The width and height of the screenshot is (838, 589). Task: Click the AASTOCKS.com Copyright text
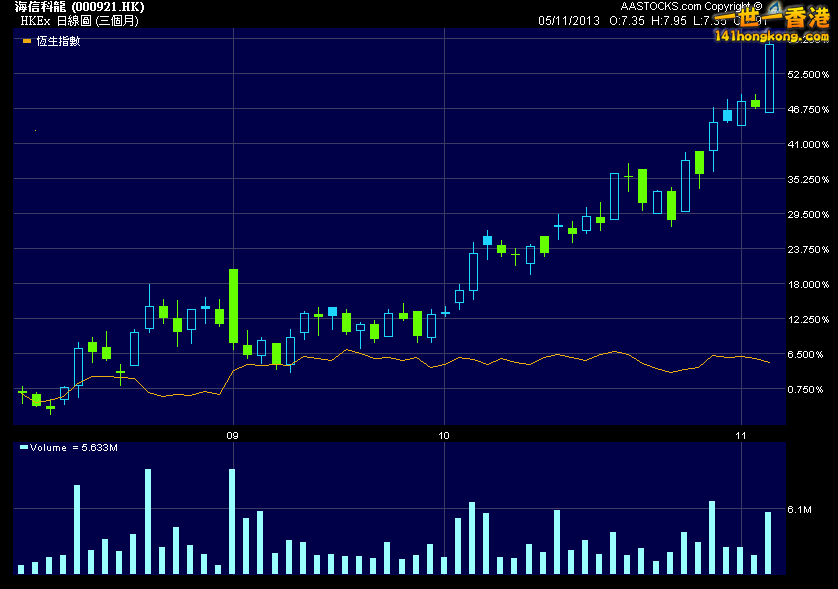click(691, 6)
